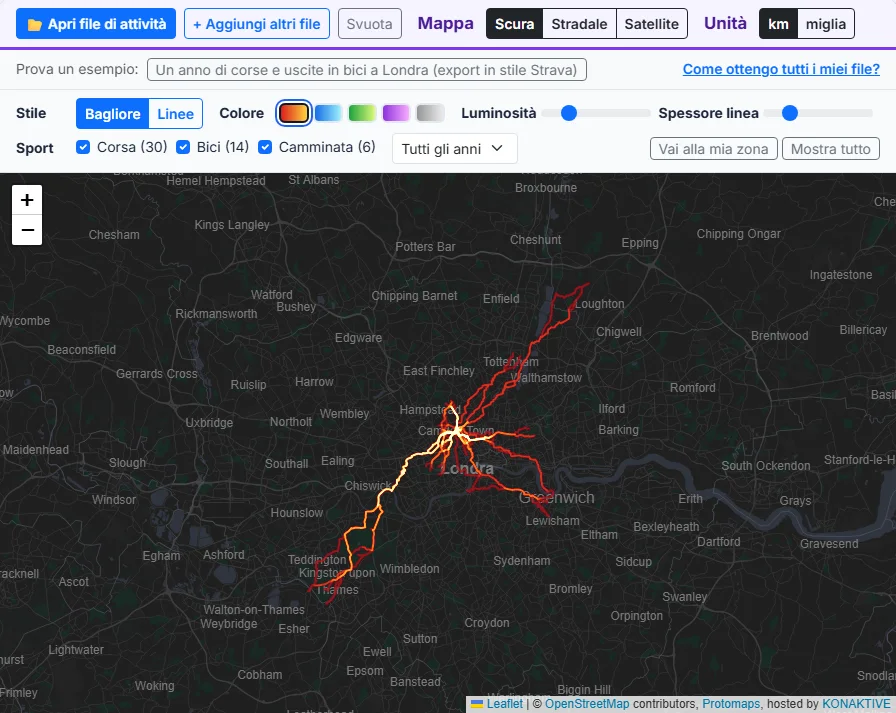
Task: Zoom in the map with plus
Action: pyautogui.click(x=27, y=200)
